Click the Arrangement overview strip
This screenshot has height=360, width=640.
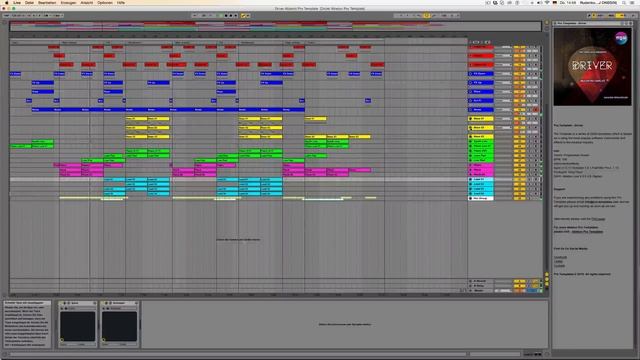(276, 26)
